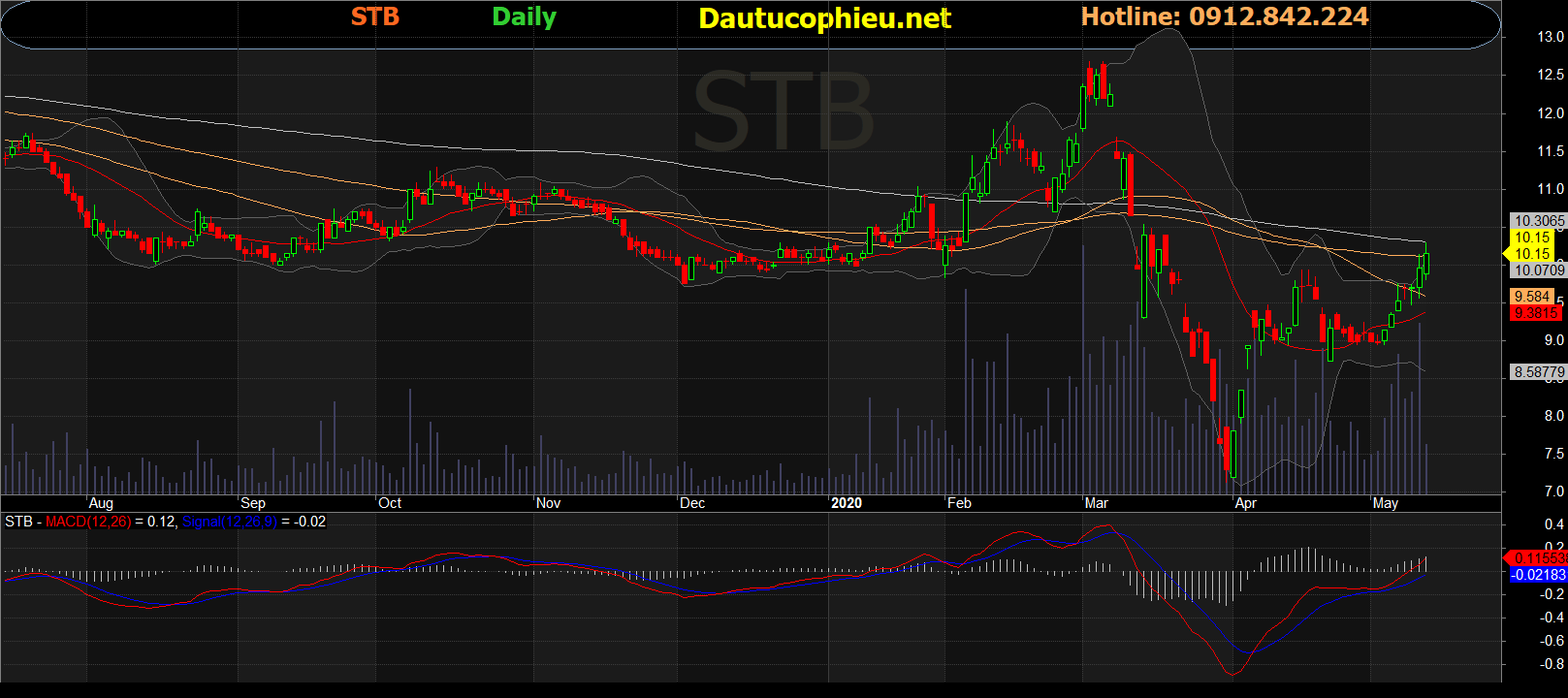The image size is (1568, 698).
Task: Click the Hotline 0912.842.224 text
Action: 1225,16
